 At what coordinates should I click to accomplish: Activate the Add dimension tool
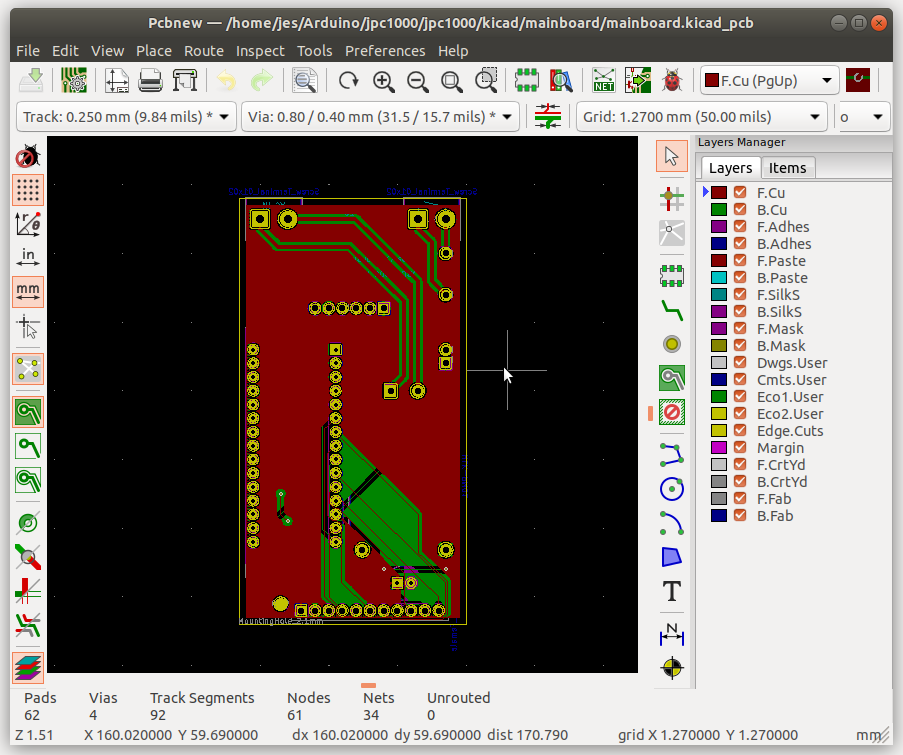tap(672, 632)
